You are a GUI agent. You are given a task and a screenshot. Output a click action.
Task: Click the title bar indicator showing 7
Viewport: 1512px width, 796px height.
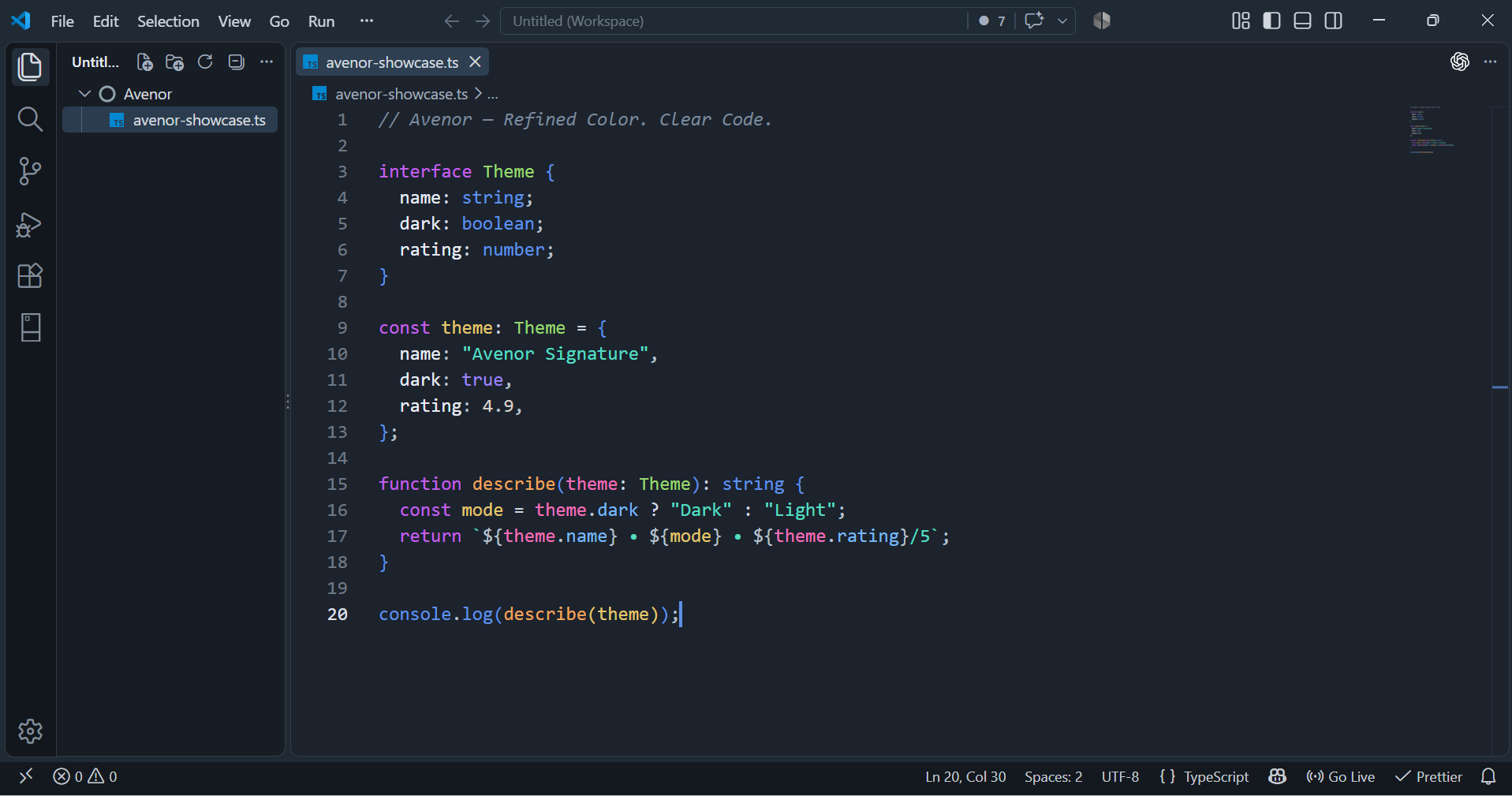tap(992, 21)
